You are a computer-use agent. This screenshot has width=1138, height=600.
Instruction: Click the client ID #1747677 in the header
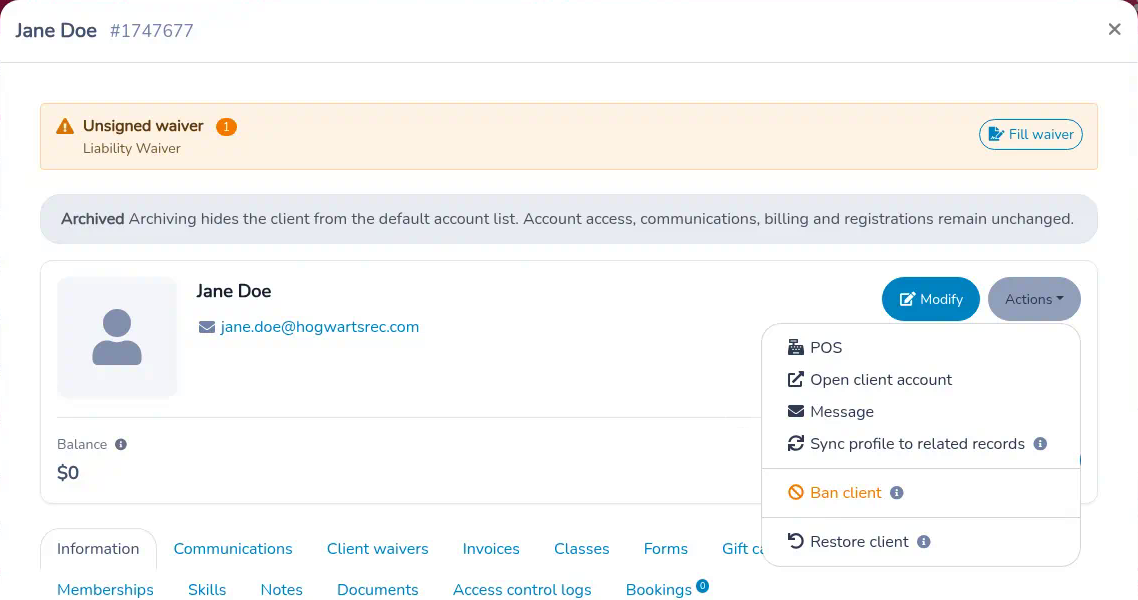pos(152,30)
